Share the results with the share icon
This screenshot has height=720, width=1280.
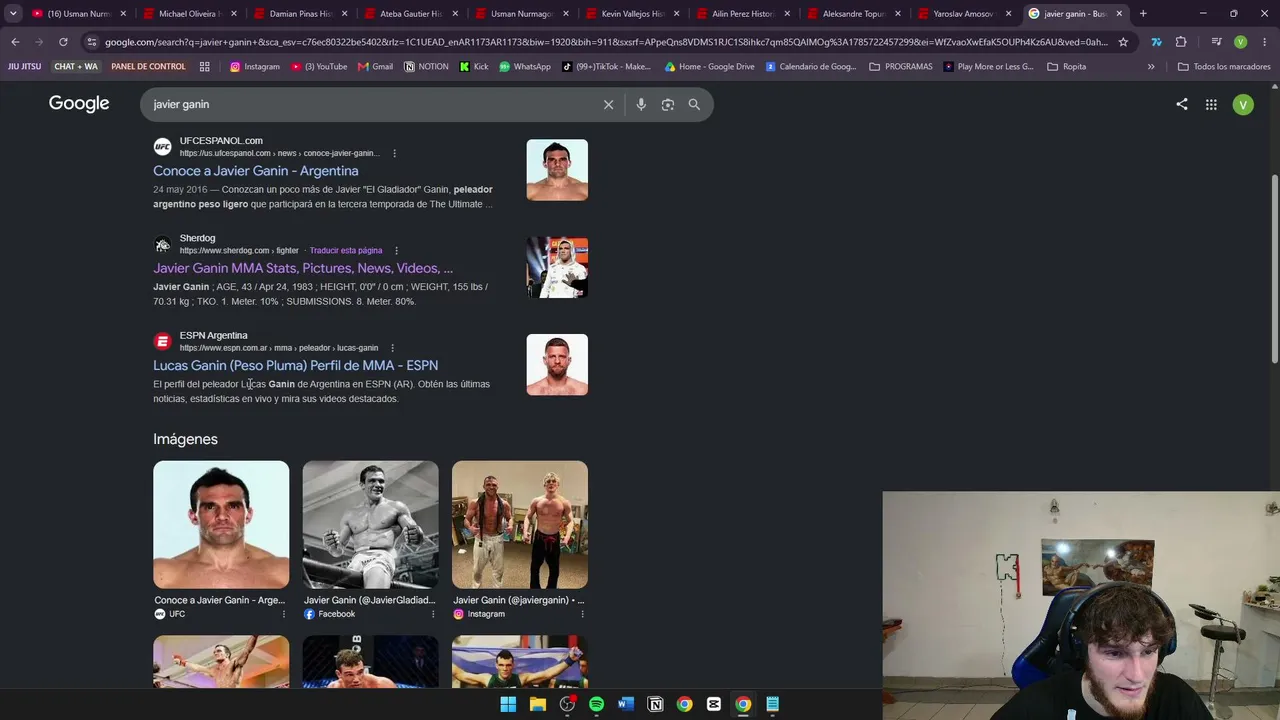(x=1182, y=104)
